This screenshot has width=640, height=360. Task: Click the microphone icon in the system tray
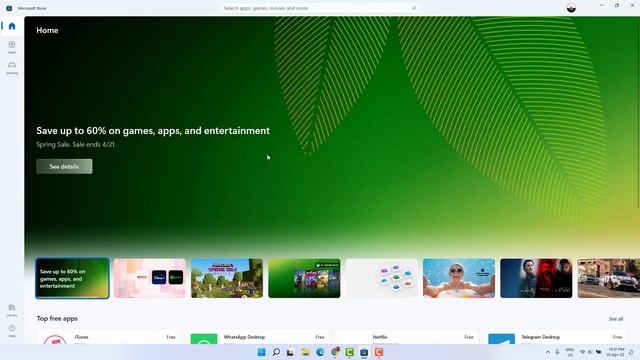pyautogui.click(x=557, y=352)
